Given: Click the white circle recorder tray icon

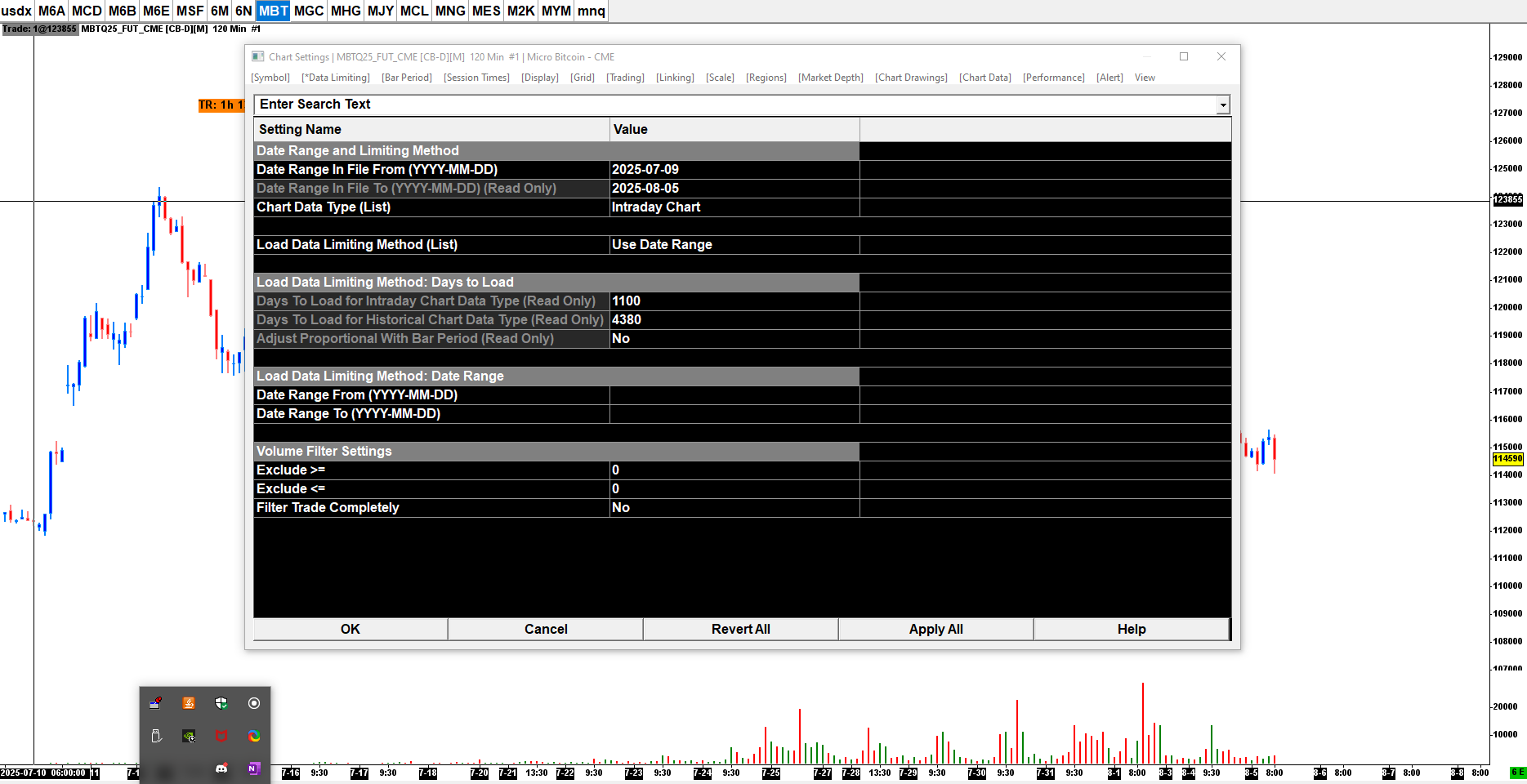Looking at the screenshot, I should point(254,703).
